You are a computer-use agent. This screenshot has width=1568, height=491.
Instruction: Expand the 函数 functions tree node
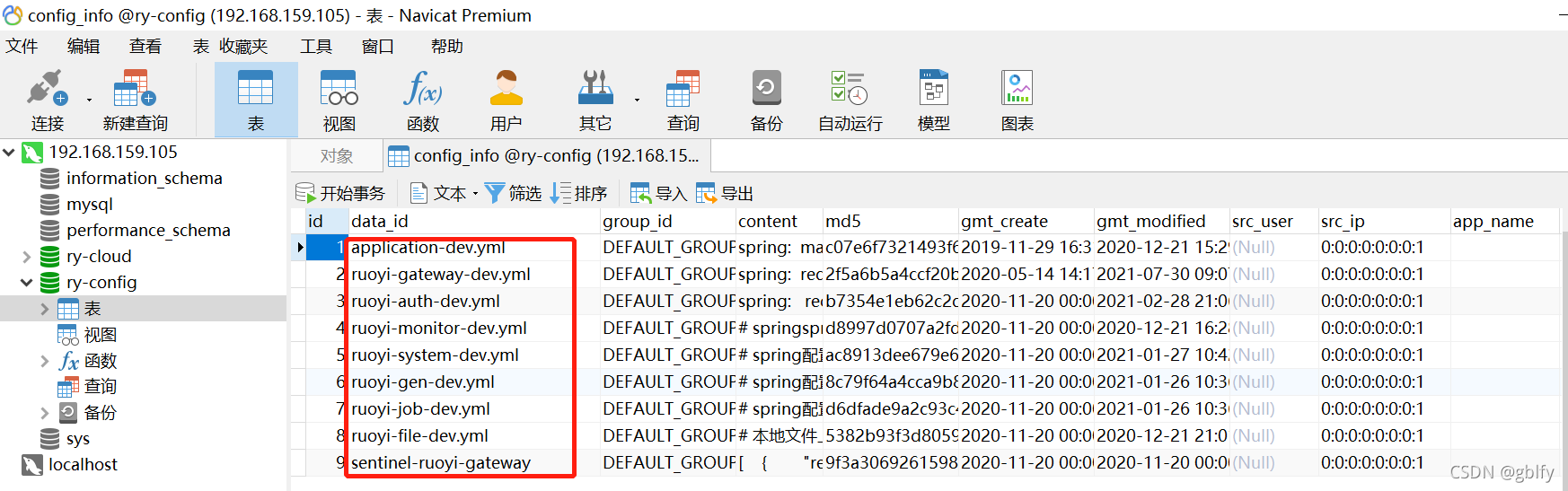(x=45, y=361)
